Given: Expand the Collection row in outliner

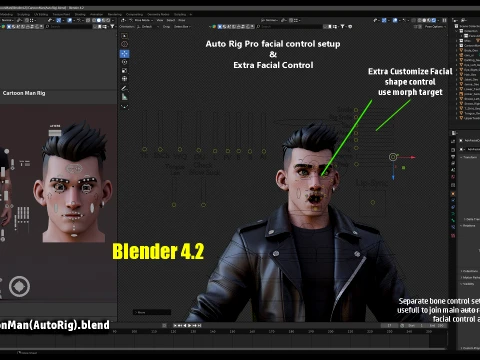Looking at the screenshot, I should pyautogui.click(x=456, y=31).
